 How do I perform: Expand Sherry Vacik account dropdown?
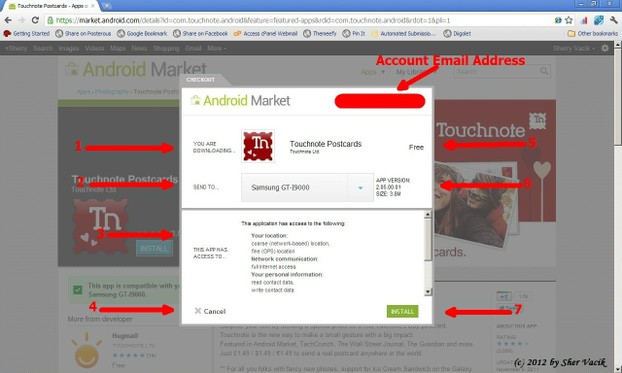point(574,48)
